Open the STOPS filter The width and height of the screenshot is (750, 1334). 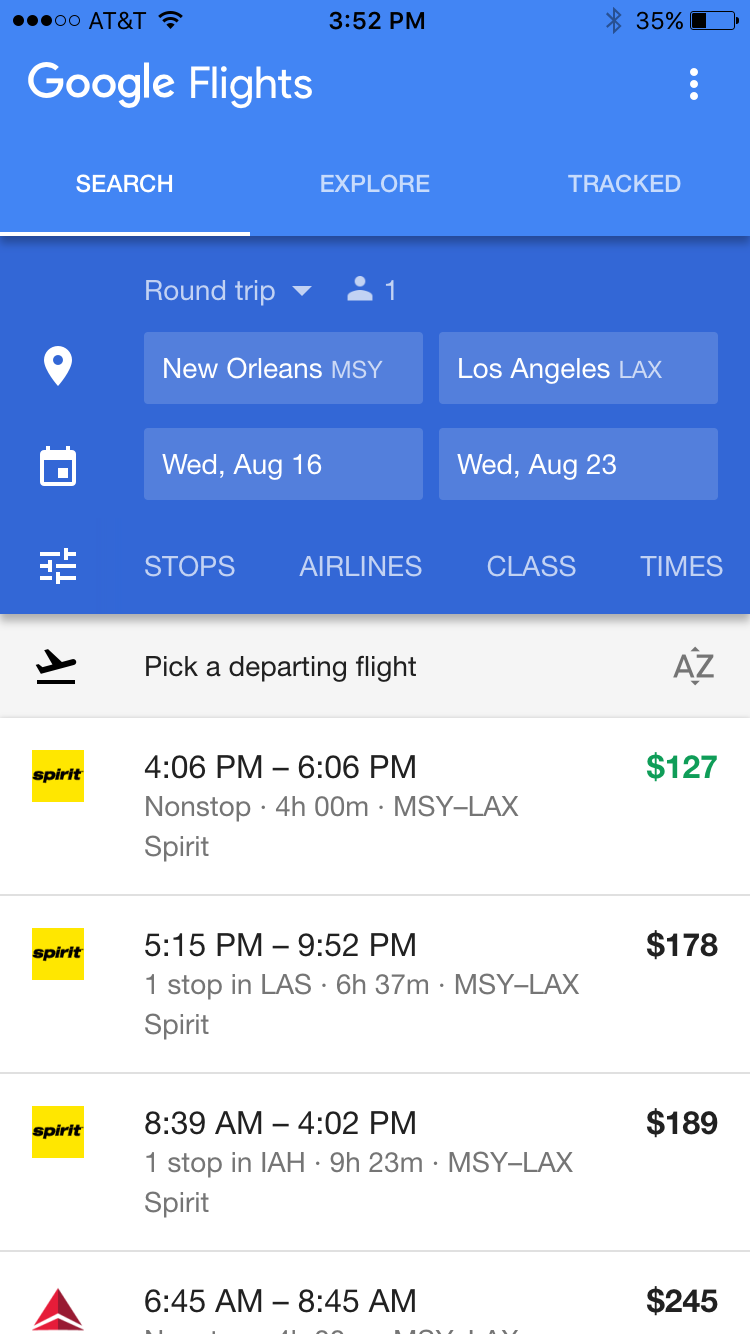pos(190,566)
